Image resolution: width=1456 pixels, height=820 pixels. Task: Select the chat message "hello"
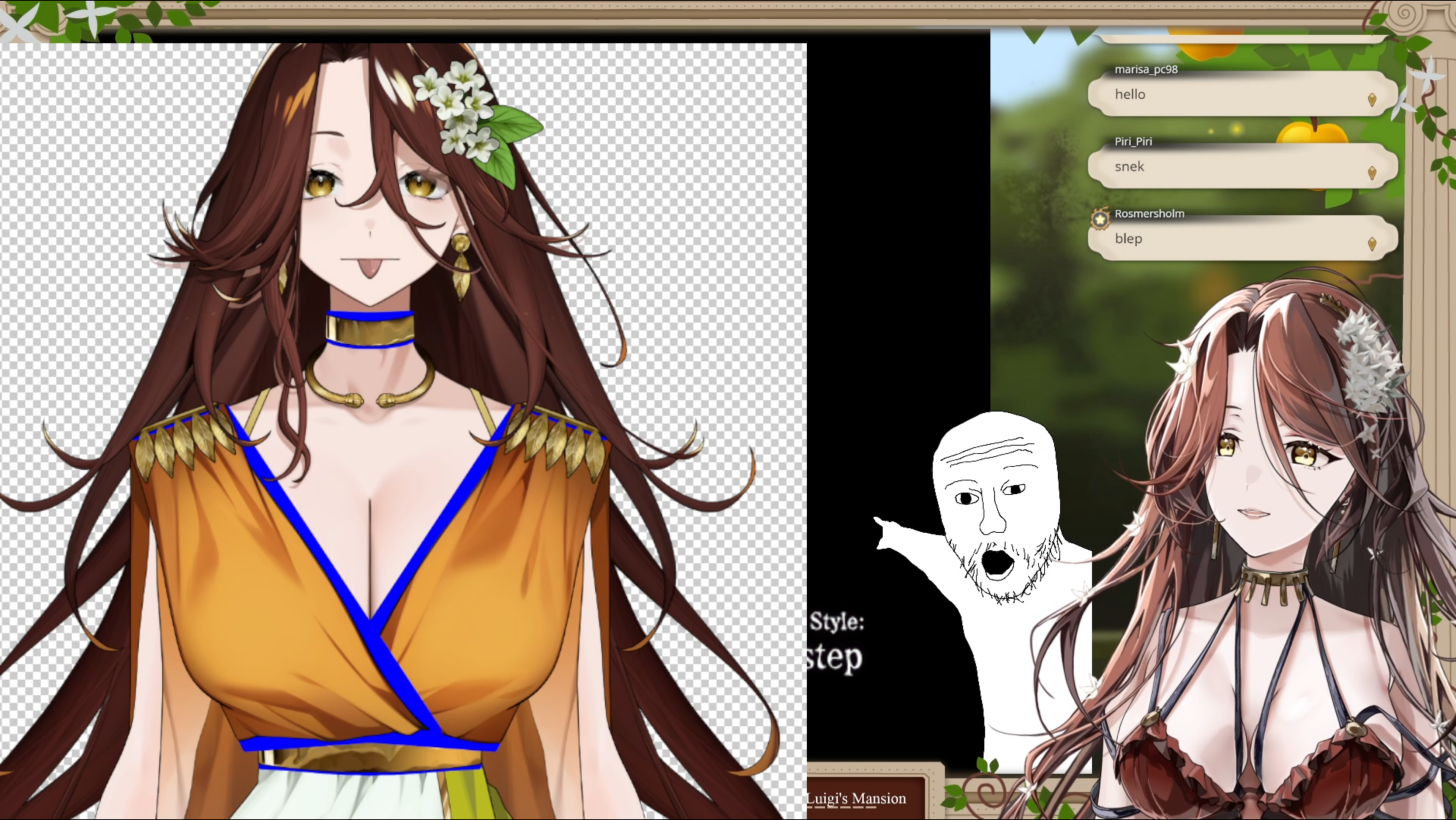click(x=1130, y=94)
